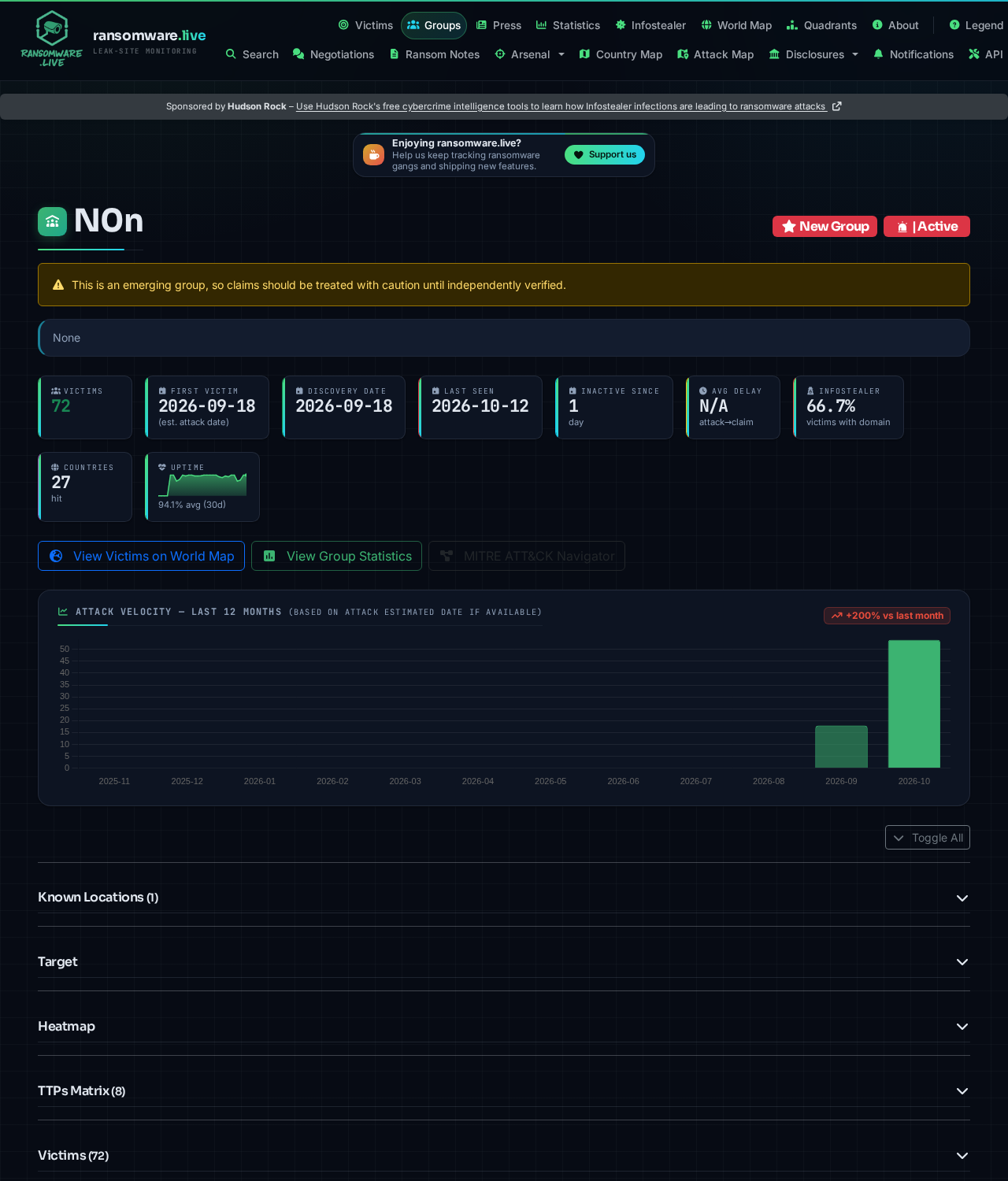The image size is (1008, 1181).
Task: Click the NOn group avatar icon
Action: pos(53,221)
